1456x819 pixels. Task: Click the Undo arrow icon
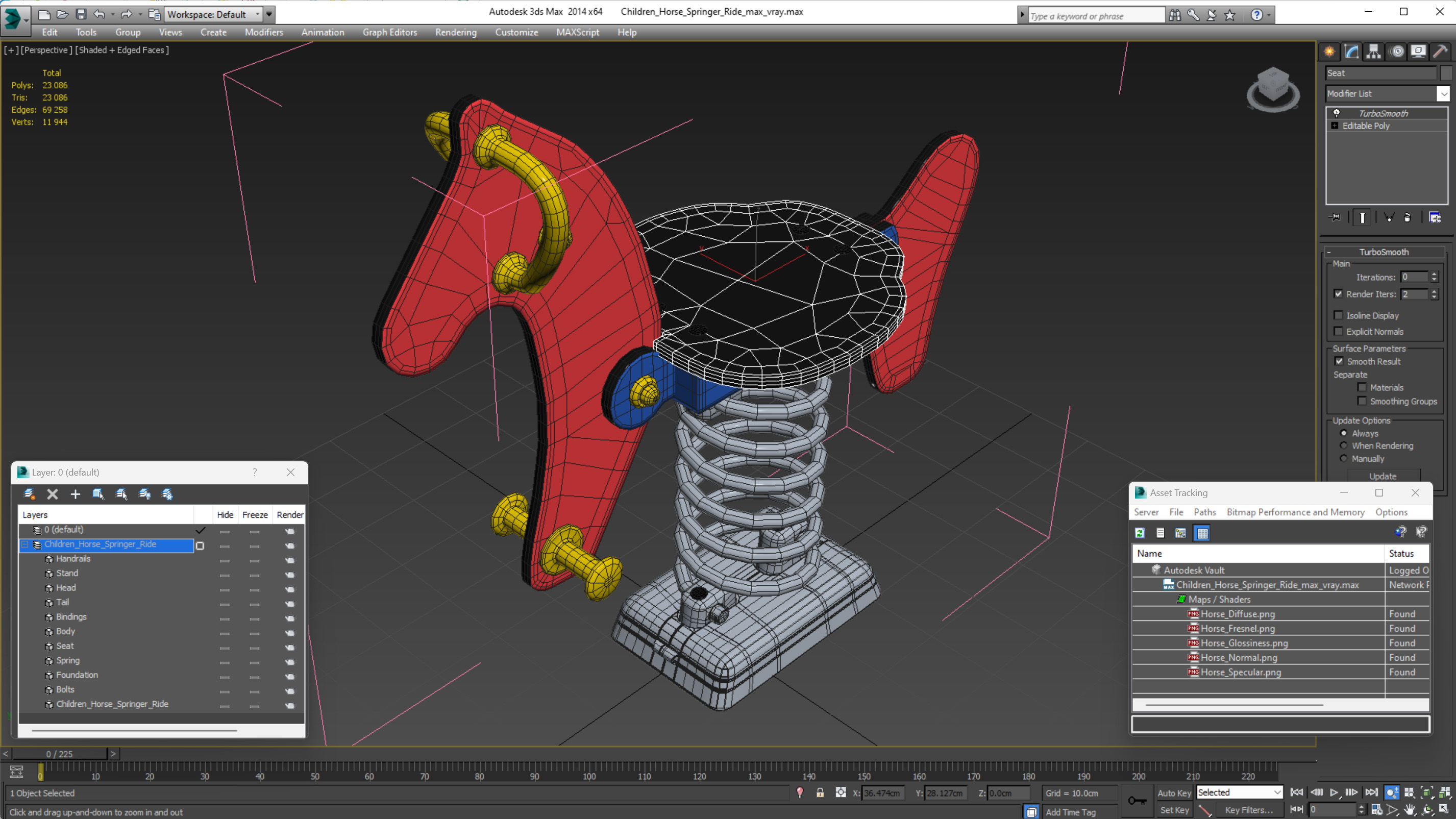tap(99, 14)
